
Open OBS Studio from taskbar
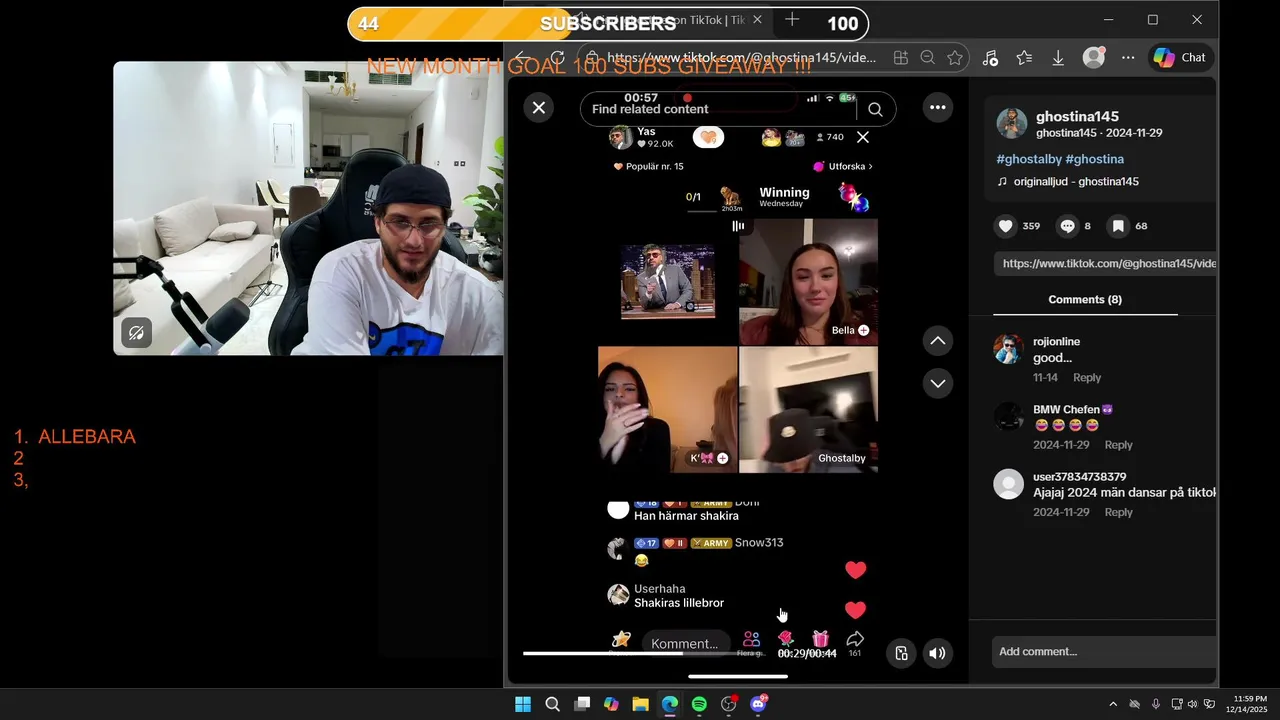729,704
